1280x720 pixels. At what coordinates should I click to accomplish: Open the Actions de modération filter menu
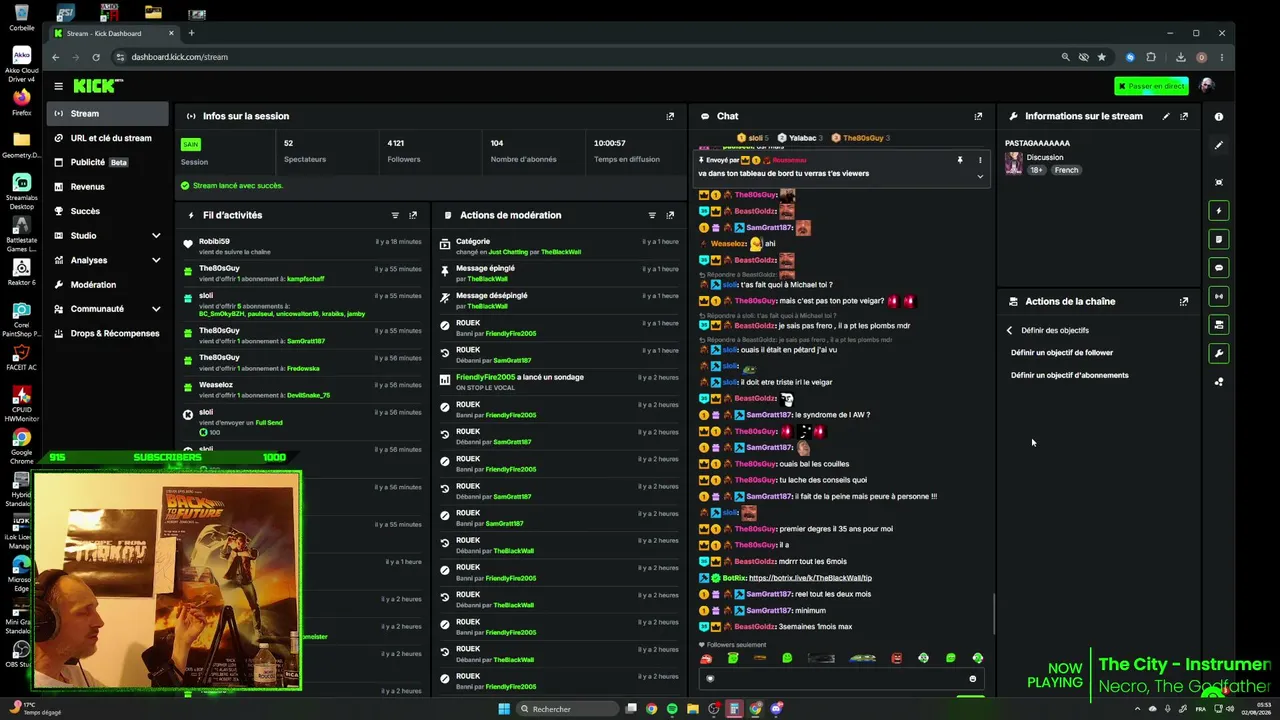652,215
